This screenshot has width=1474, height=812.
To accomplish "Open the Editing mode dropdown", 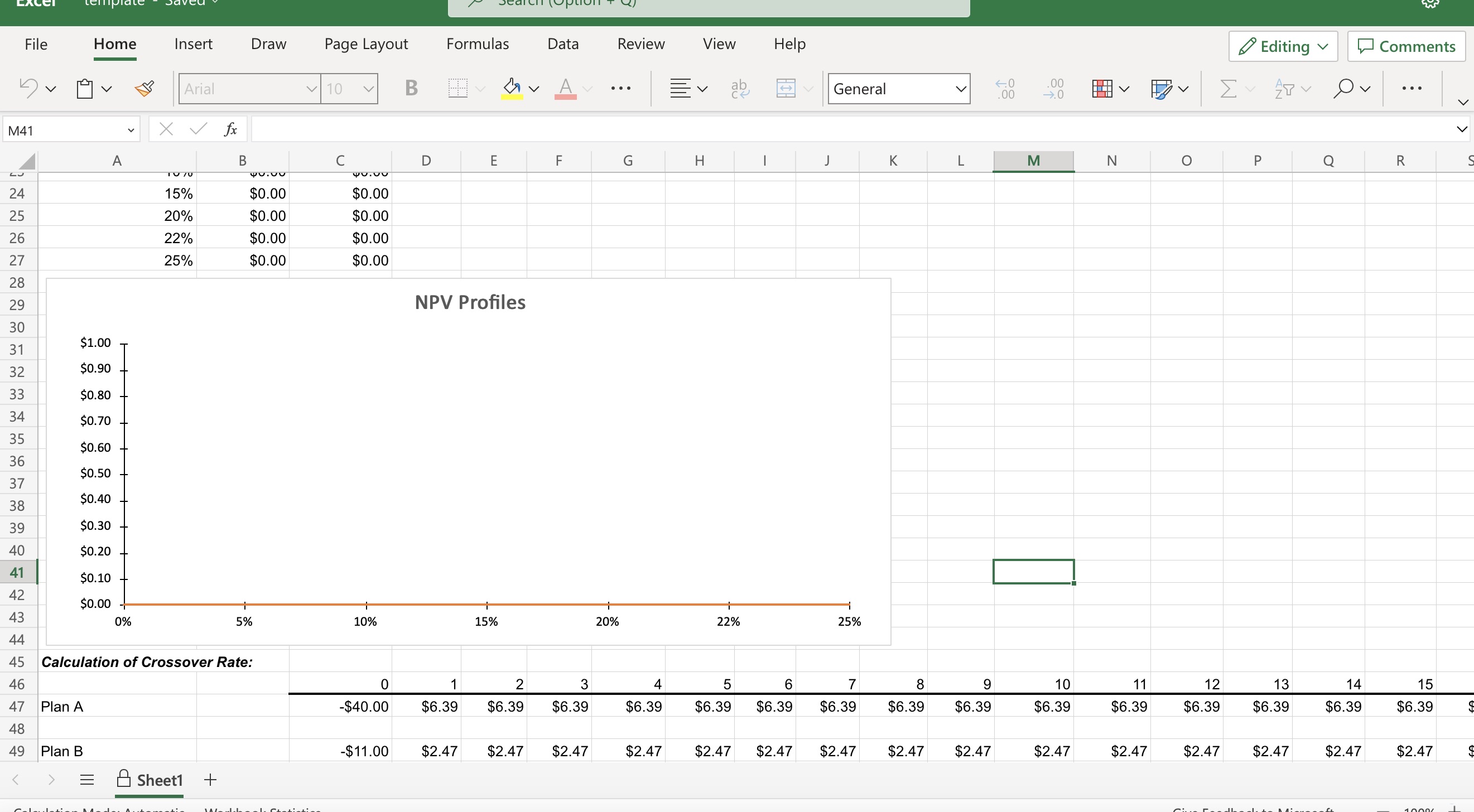I will (x=1283, y=46).
